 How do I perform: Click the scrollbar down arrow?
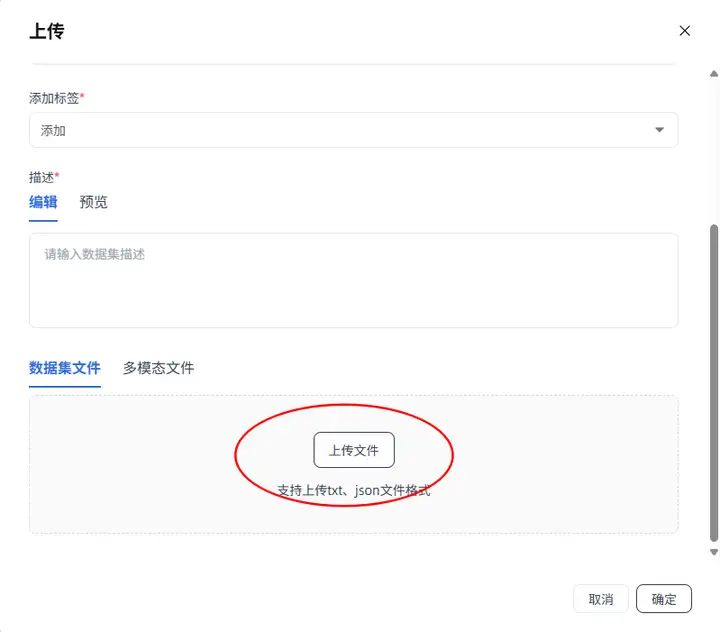[714, 552]
